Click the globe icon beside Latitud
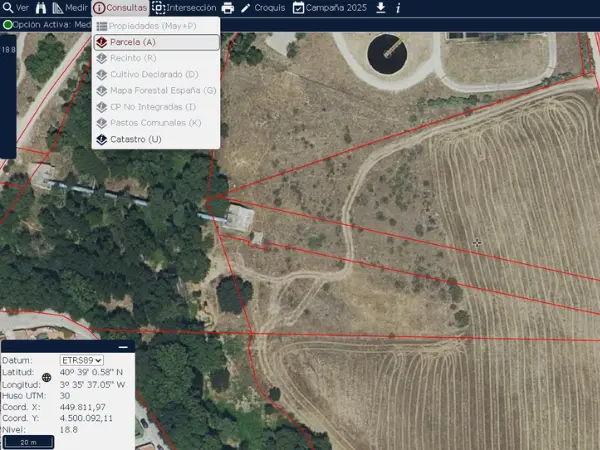600x450 pixels. click(x=46, y=378)
